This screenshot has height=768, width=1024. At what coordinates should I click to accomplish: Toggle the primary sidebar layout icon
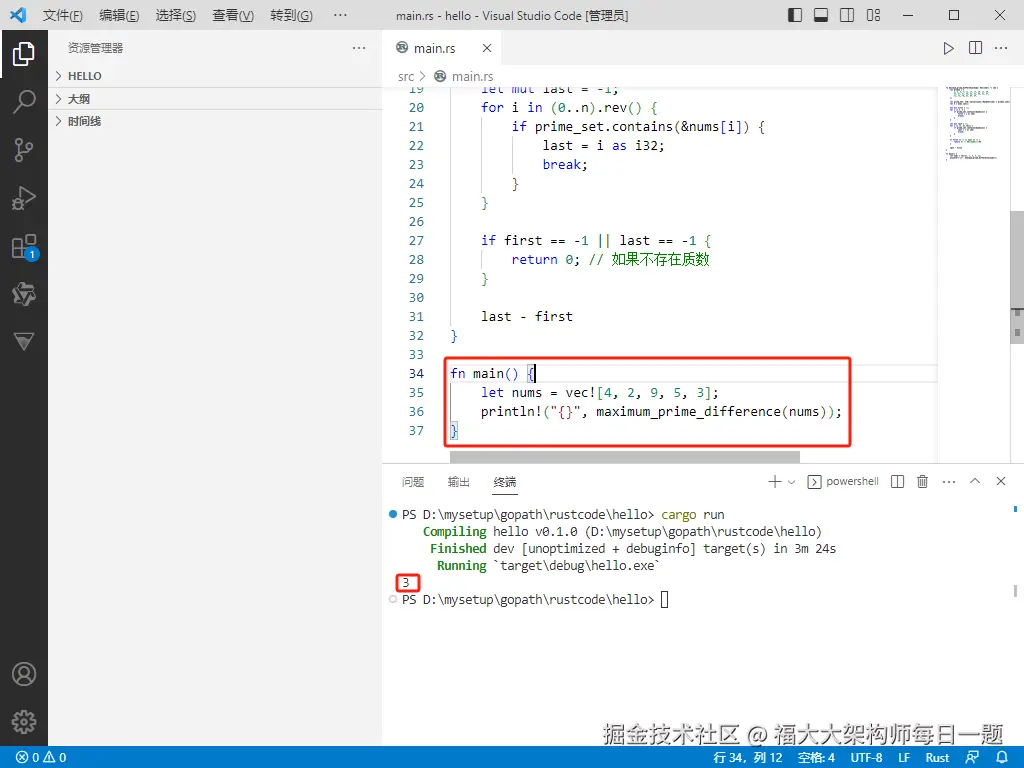(x=795, y=15)
